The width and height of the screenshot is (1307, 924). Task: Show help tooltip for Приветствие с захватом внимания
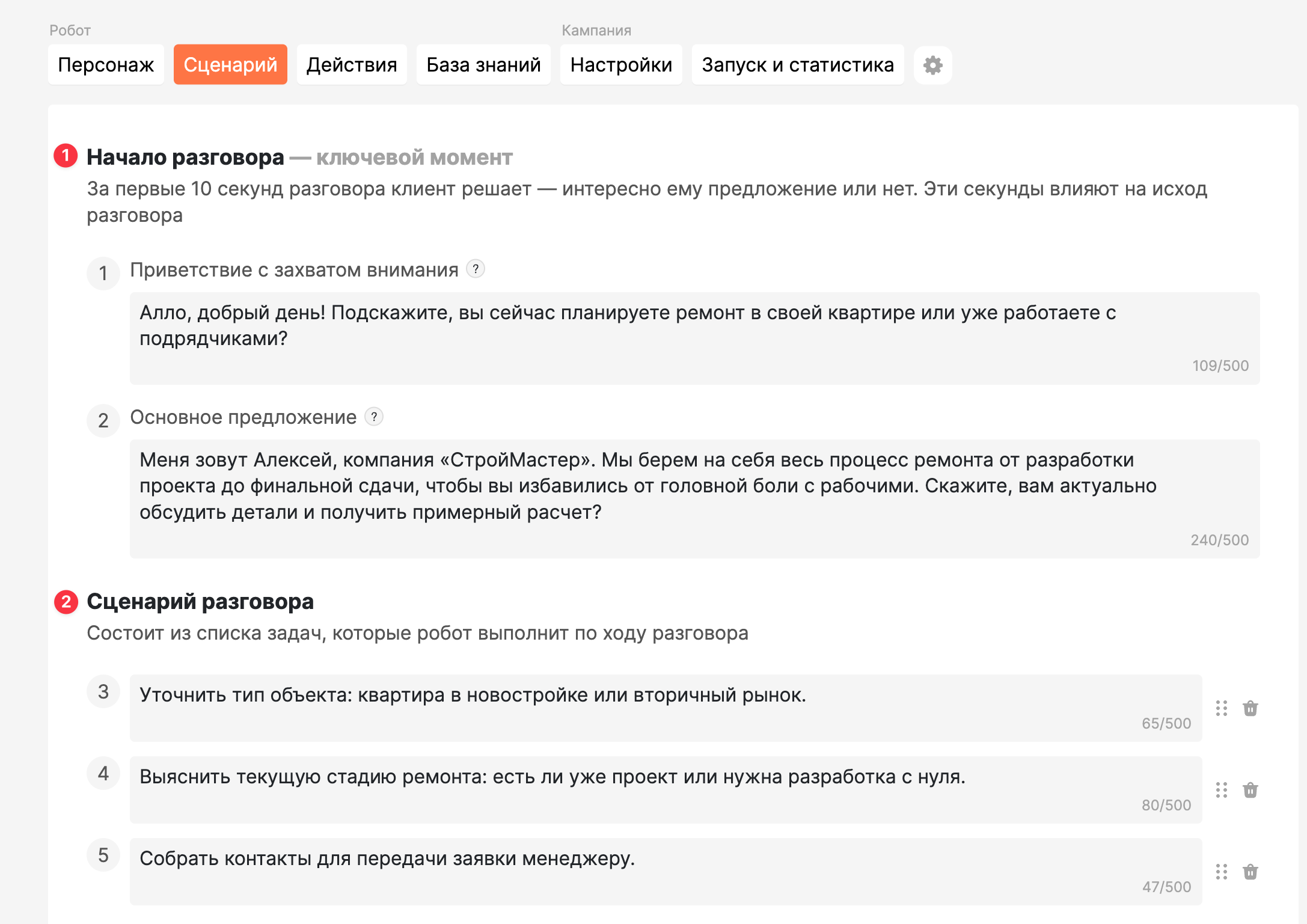[x=476, y=269]
